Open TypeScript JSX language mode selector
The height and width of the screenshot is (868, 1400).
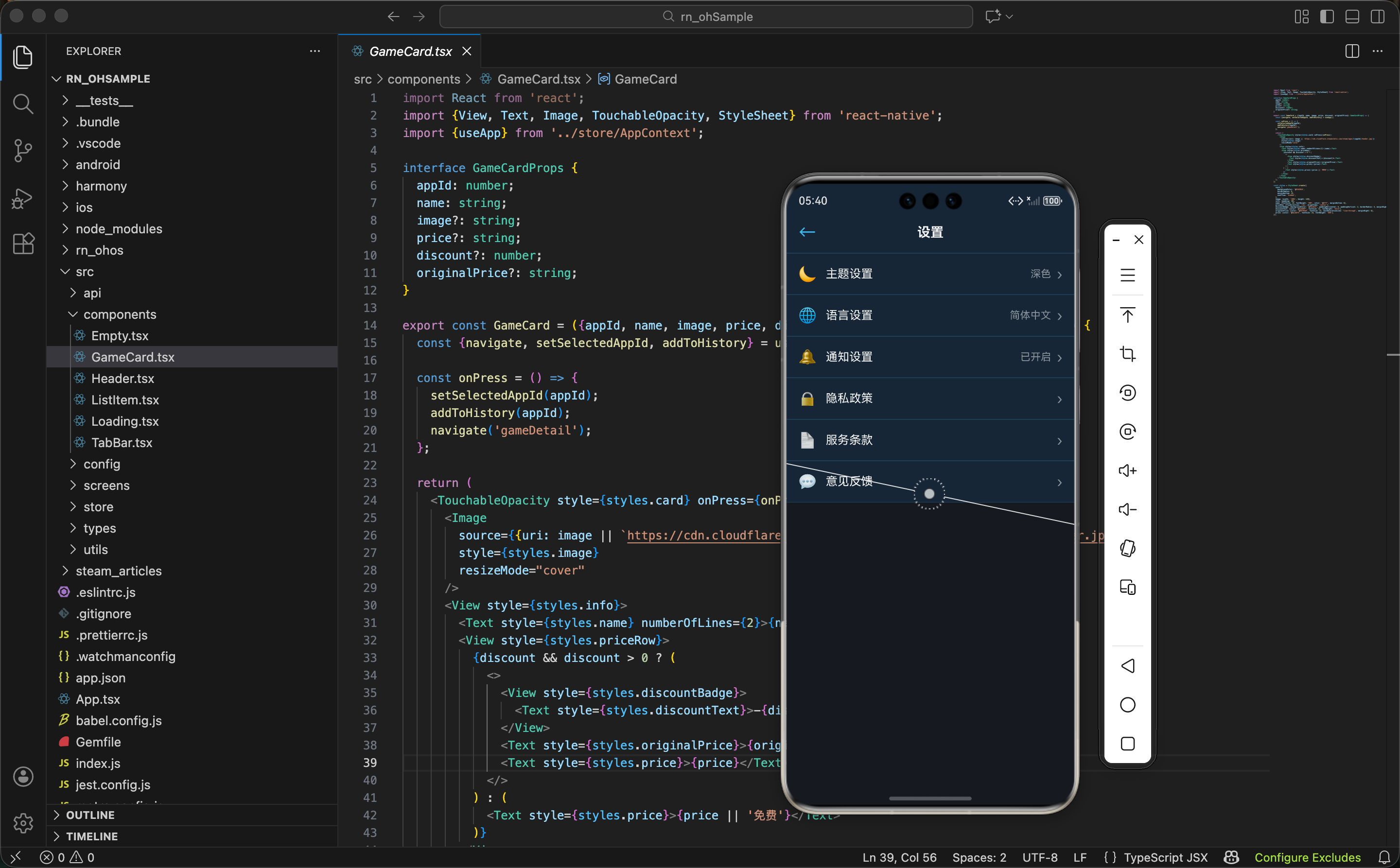[1165, 857]
